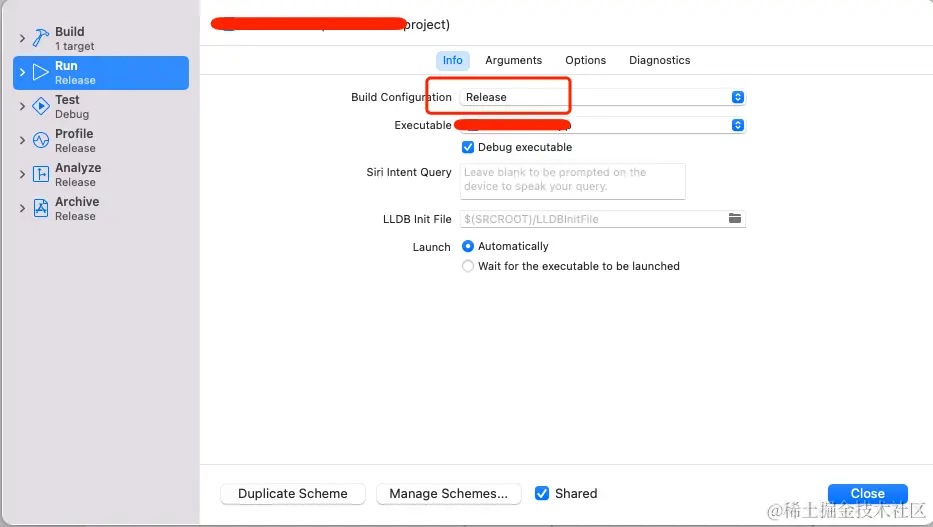Expand the Archive action chevron
Viewport: 933px width, 527px height.
(22, 208)
